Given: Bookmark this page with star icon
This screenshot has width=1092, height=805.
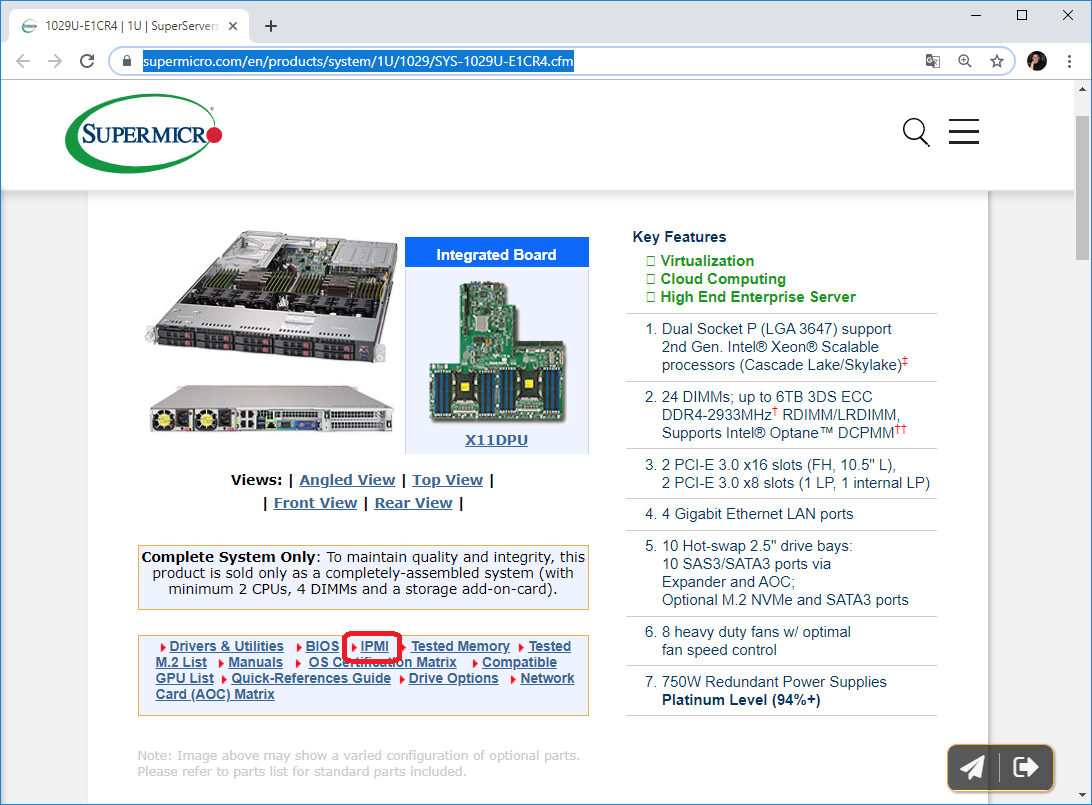Looking at the screenshot, I should (997, 61).
